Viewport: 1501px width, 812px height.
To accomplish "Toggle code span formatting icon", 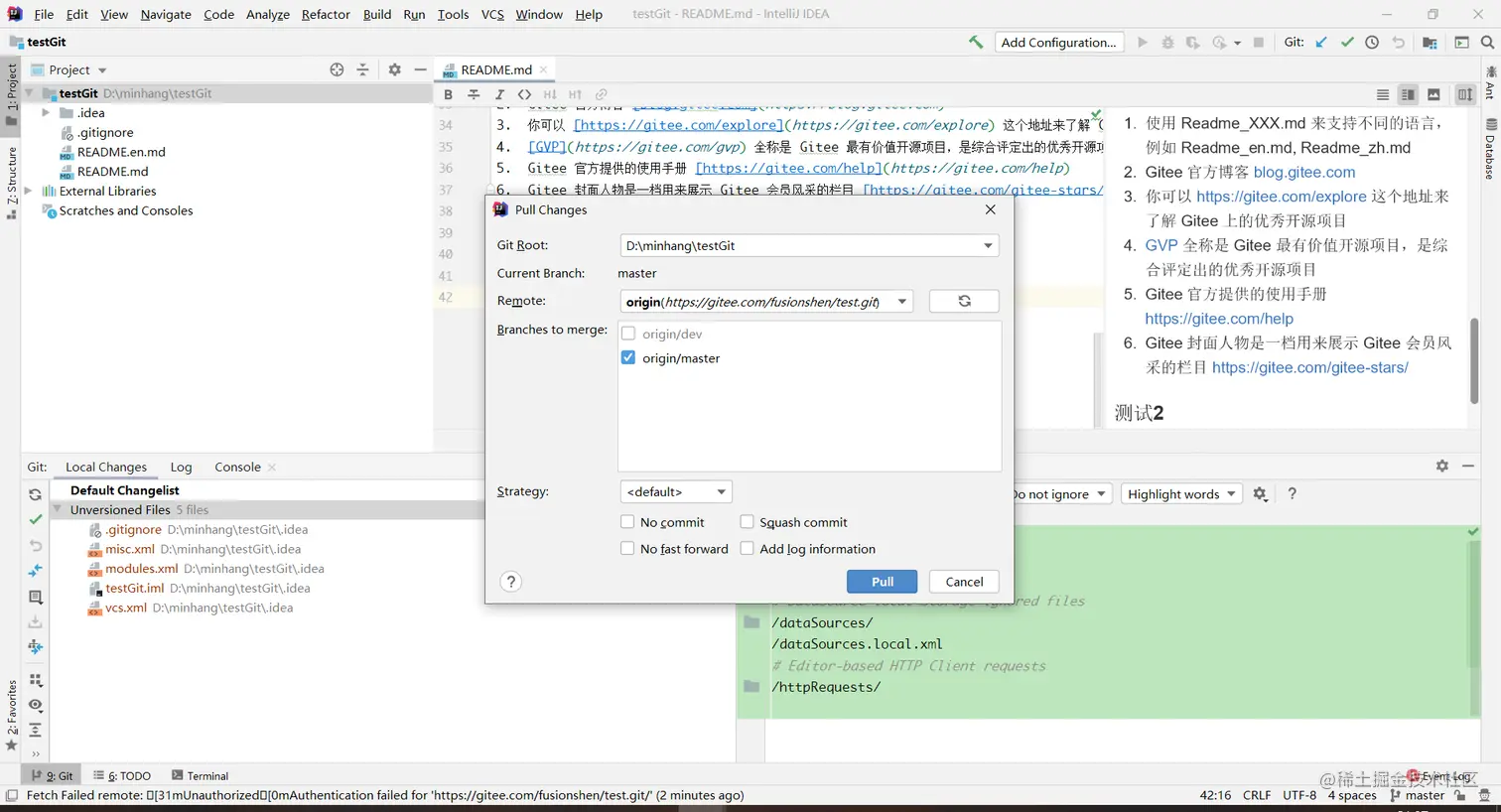I will tap(524, 94).
